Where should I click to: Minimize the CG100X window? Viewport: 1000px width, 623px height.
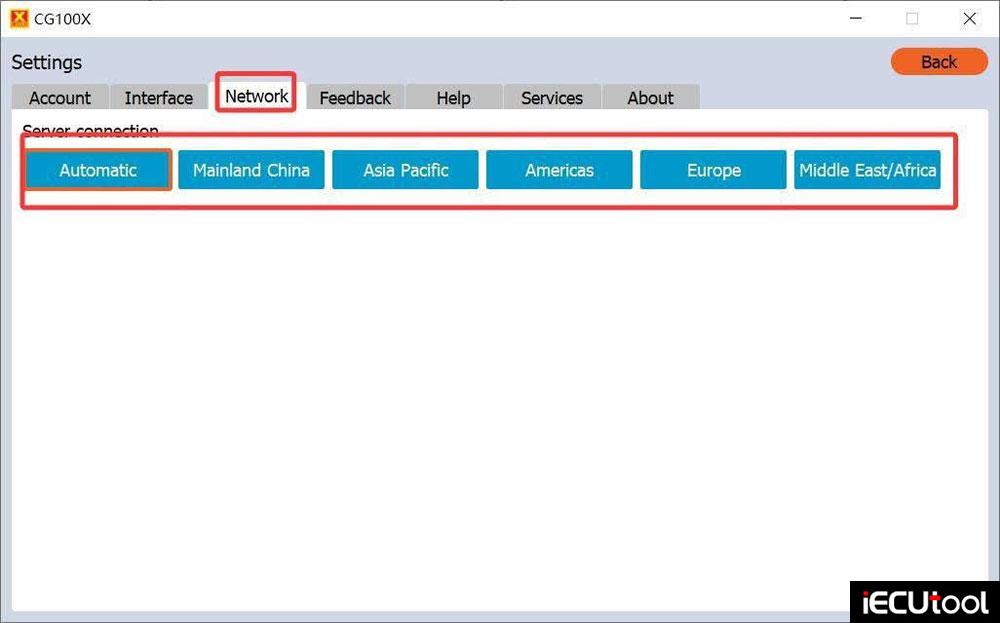click(x=855, y=18)
